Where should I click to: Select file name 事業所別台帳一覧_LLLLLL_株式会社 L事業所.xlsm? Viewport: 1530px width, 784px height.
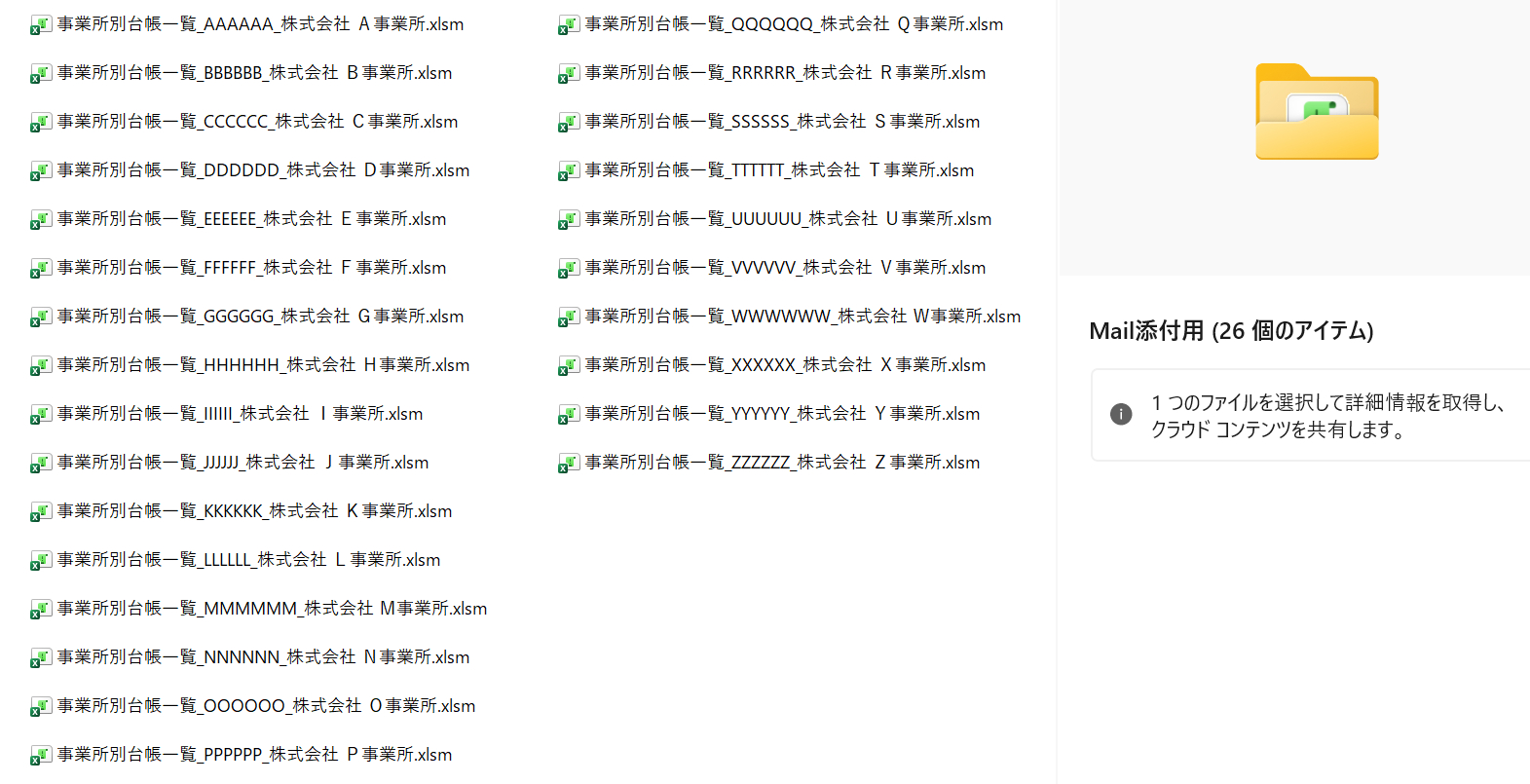coord(248,560)
